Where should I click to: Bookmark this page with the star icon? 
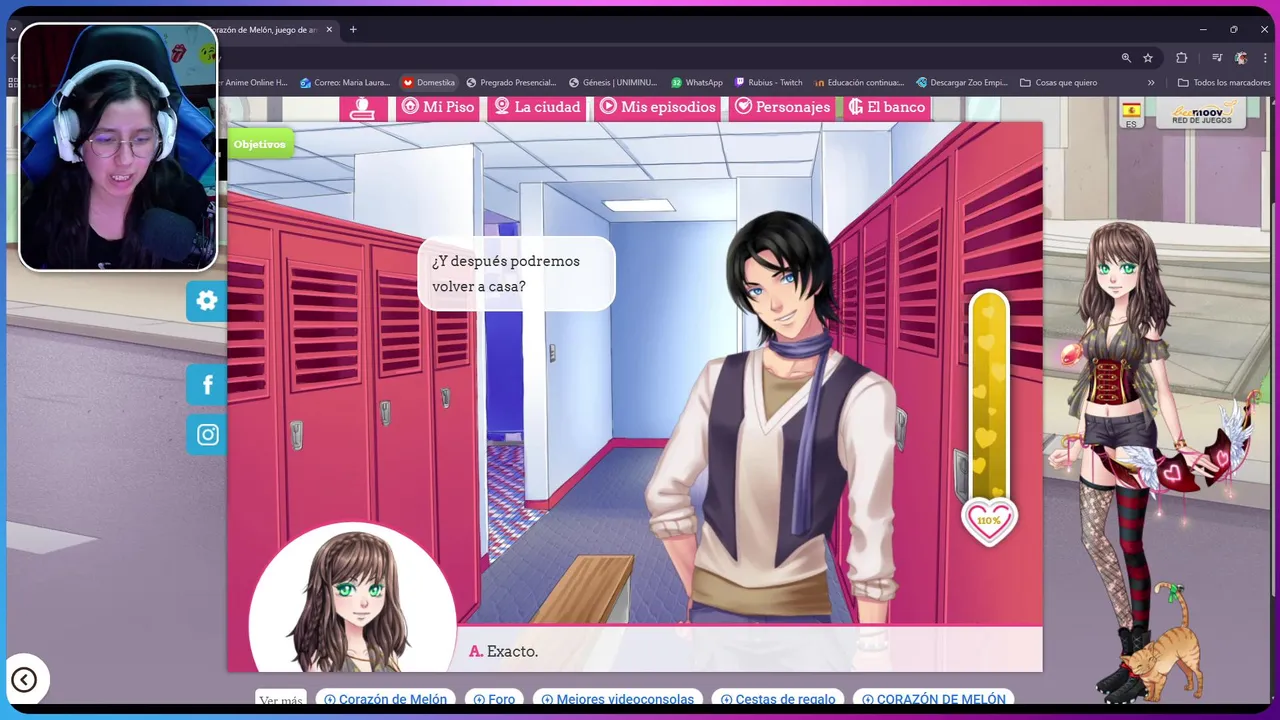coord(1148,58)
